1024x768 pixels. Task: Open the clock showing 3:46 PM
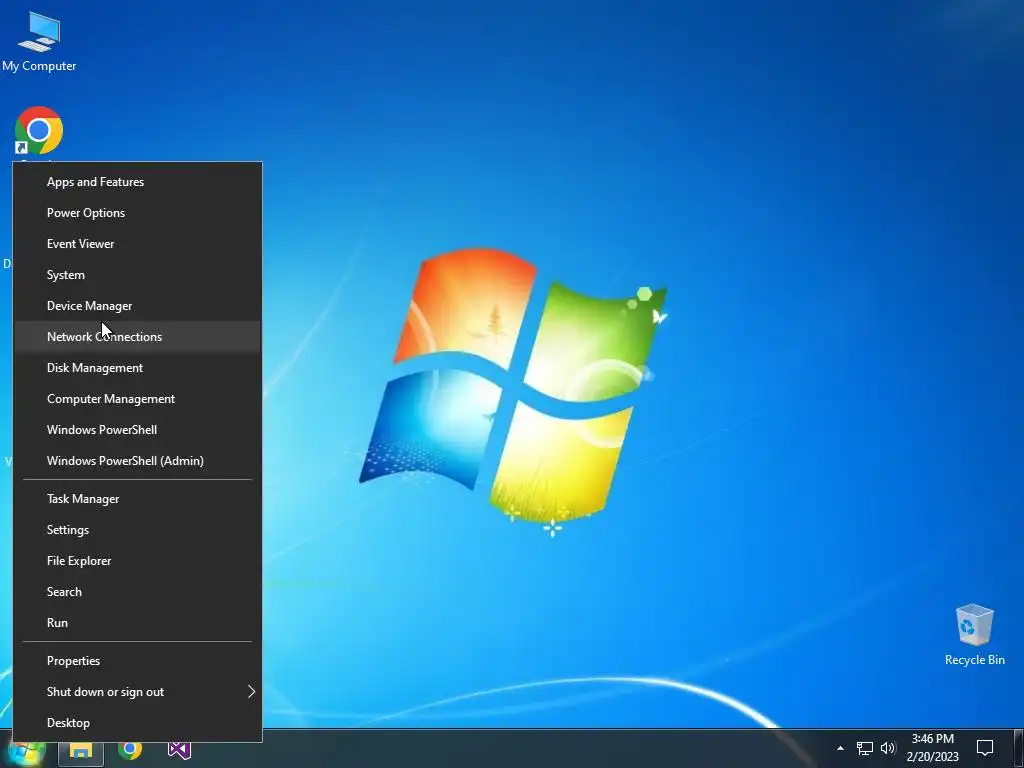(x=933, y=748)
